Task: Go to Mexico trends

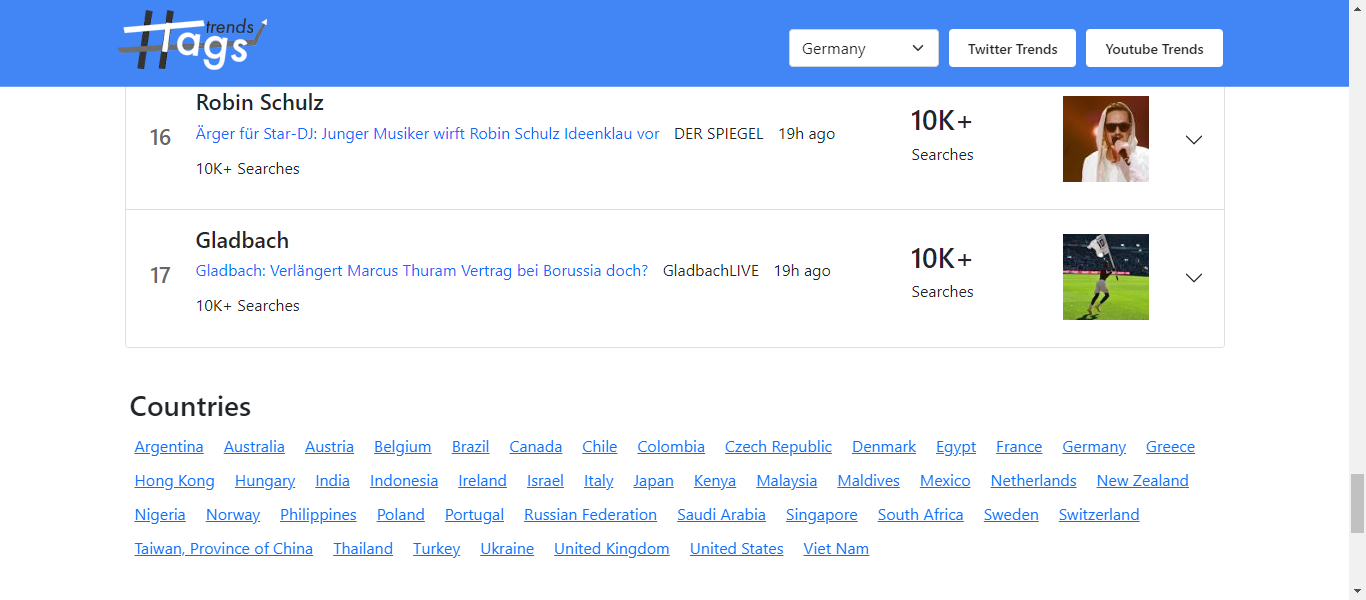Action: 945,481
